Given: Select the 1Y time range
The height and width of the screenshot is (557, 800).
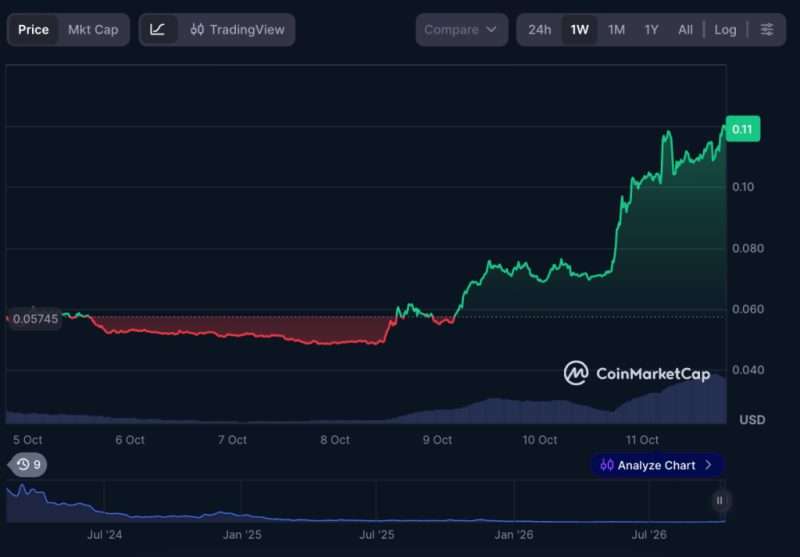Looking at the screenshot, I should (651, 30).
